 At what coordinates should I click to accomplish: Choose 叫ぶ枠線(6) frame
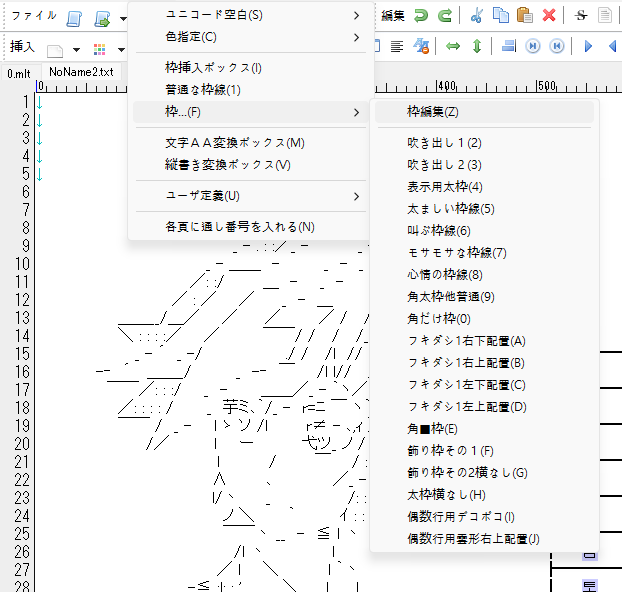[484, 231]
